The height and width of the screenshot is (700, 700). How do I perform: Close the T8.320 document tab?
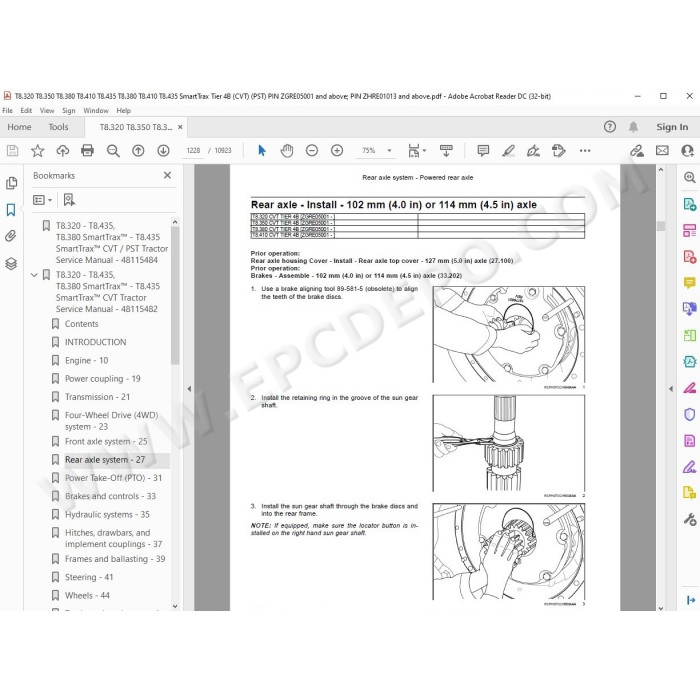click(x=180, y=127)
